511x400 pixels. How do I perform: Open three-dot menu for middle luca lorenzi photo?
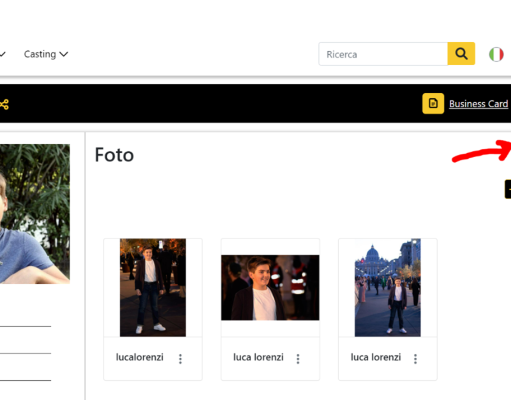[x=298, y=359]
